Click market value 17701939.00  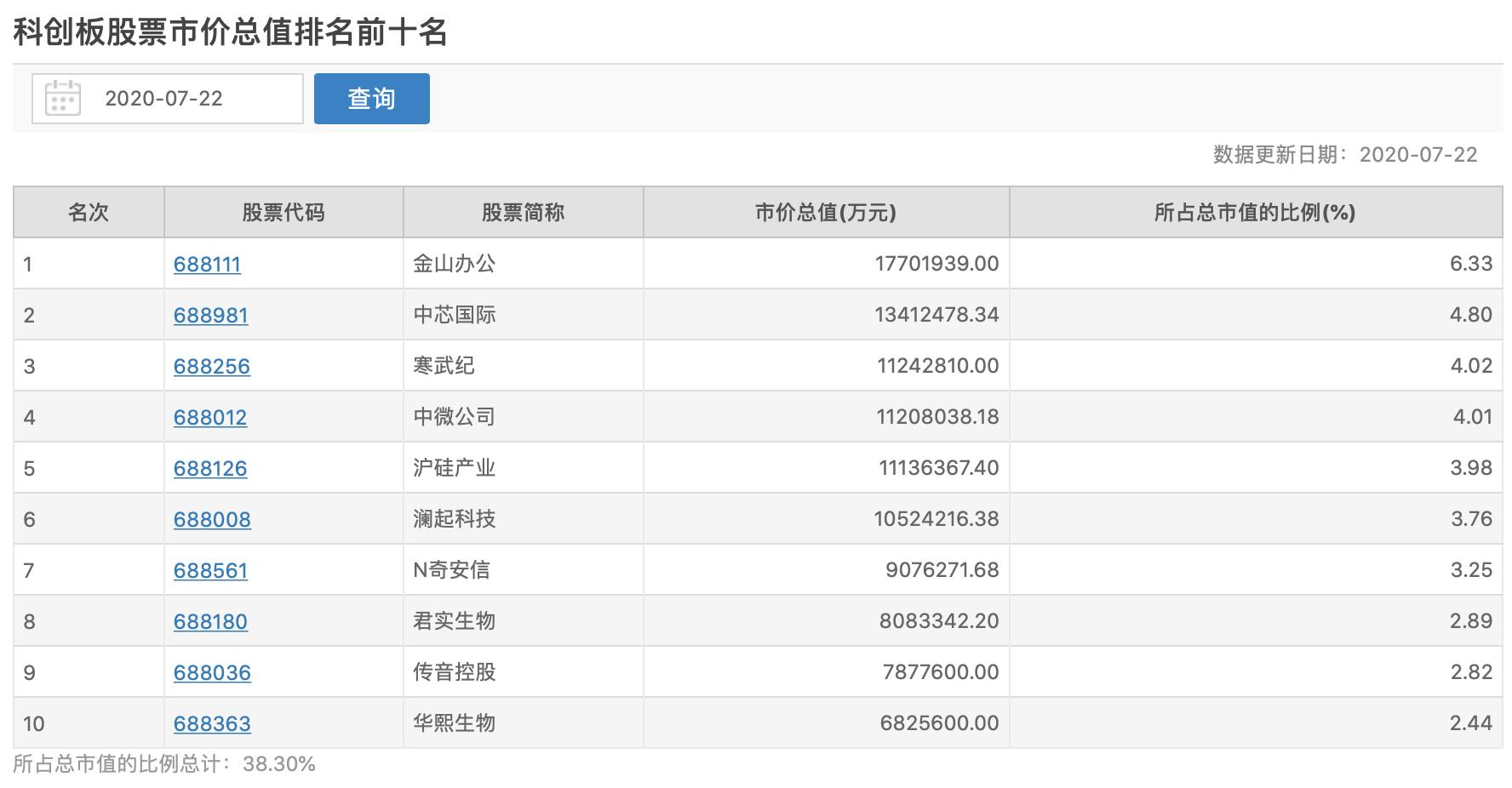pyautogui.click(x=936, y=264)
